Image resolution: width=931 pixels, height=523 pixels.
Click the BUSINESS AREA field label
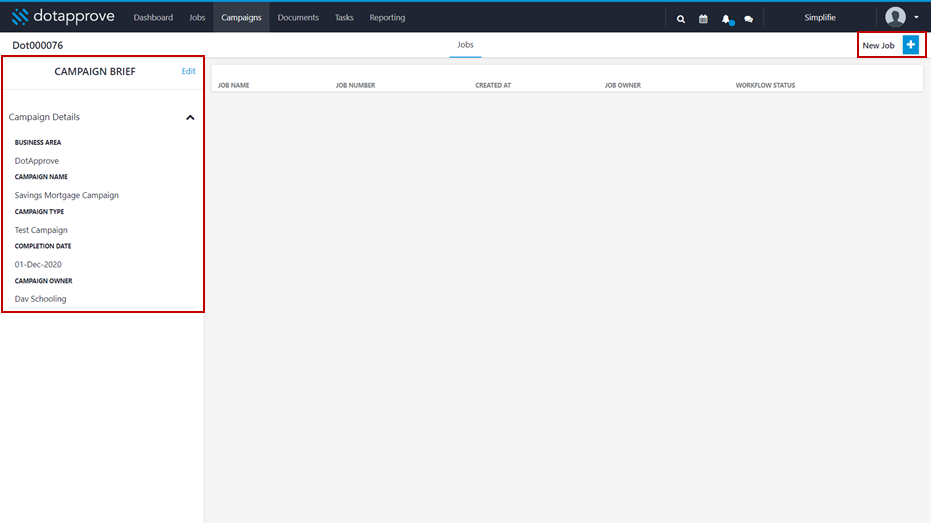click(38, 142)
